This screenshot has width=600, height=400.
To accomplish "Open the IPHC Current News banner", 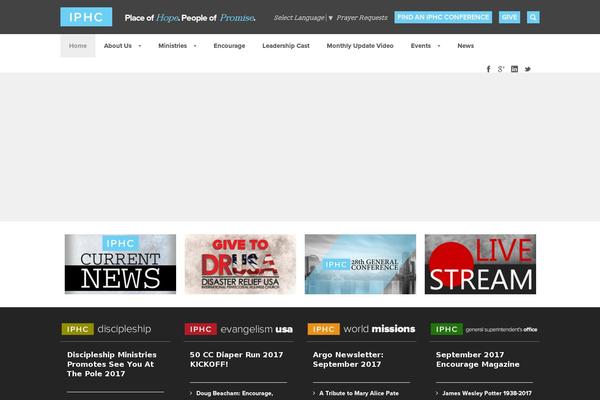I will 120,264.
